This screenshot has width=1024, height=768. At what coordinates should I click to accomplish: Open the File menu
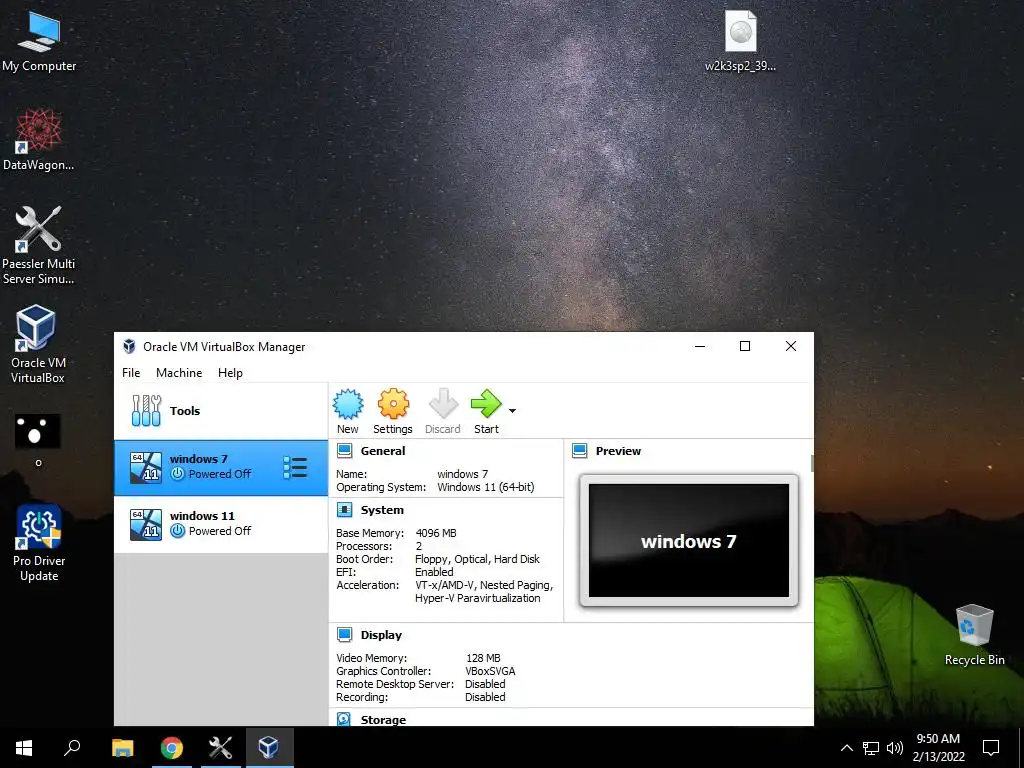tap(131, 372)
